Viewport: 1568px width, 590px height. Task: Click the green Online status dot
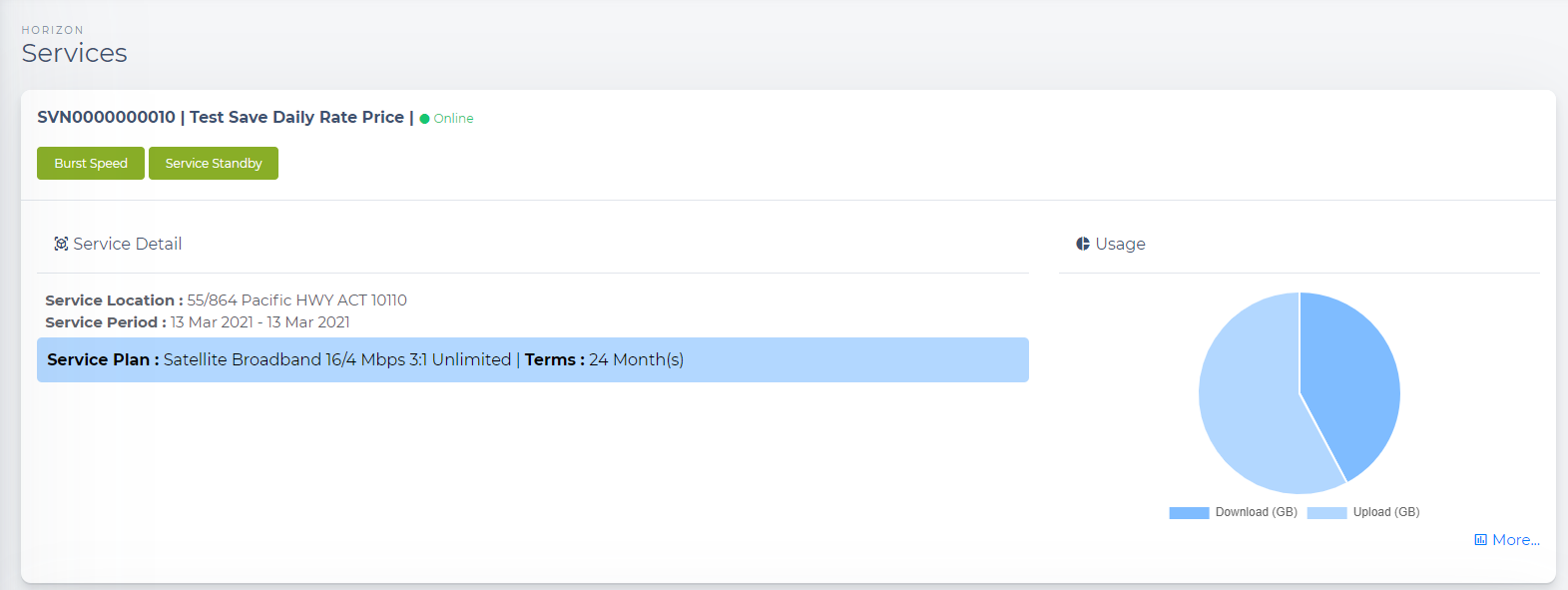tap(425, 119)
